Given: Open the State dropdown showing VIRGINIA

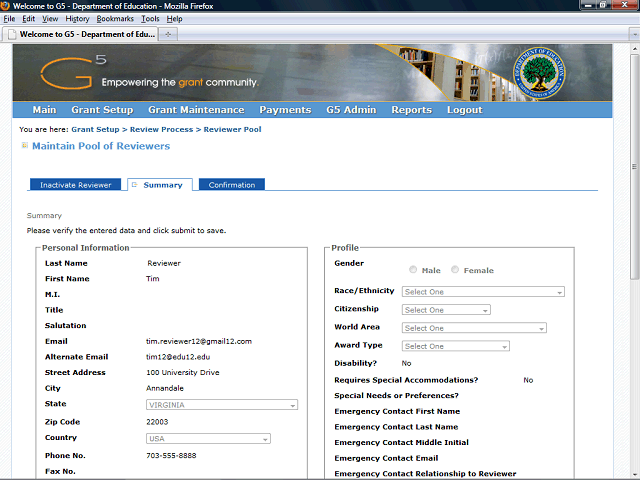Looking at the screenshot, I should point(222,405).
